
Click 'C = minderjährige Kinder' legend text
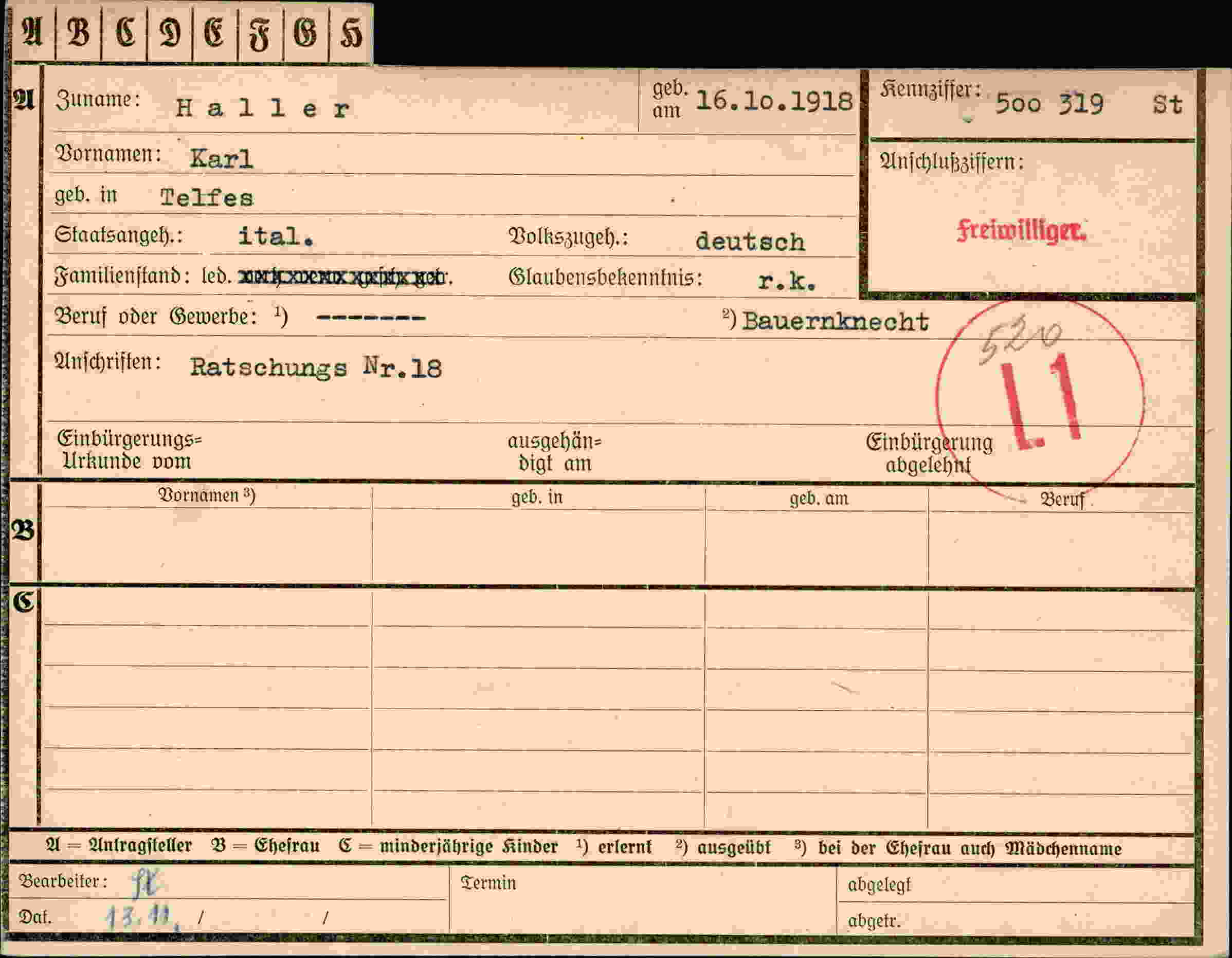coord(448,846)
